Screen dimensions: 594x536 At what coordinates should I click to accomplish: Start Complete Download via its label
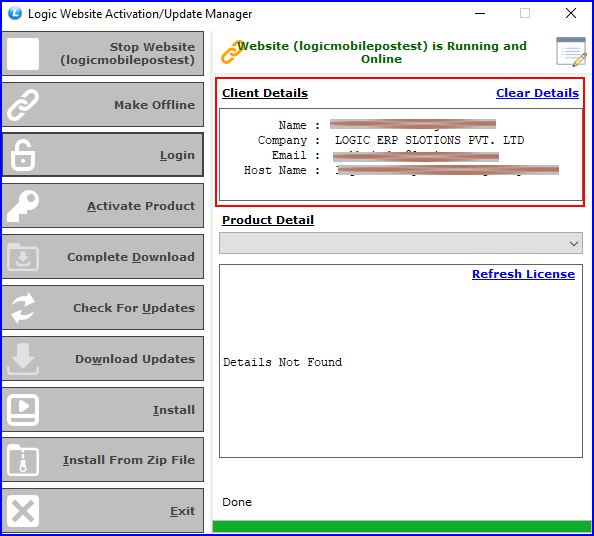click(x=131, y=257)
